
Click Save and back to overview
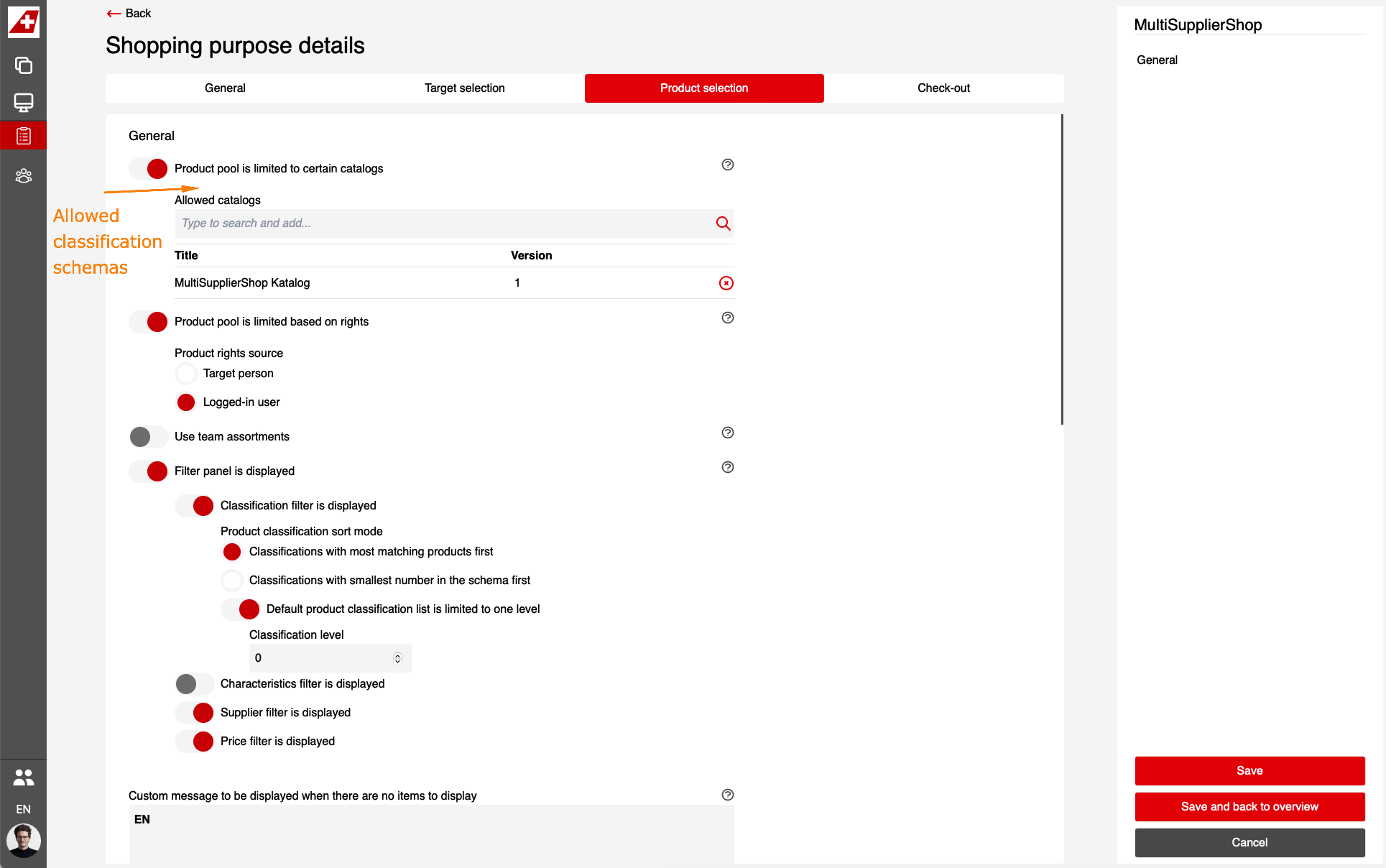(1249, 806)
